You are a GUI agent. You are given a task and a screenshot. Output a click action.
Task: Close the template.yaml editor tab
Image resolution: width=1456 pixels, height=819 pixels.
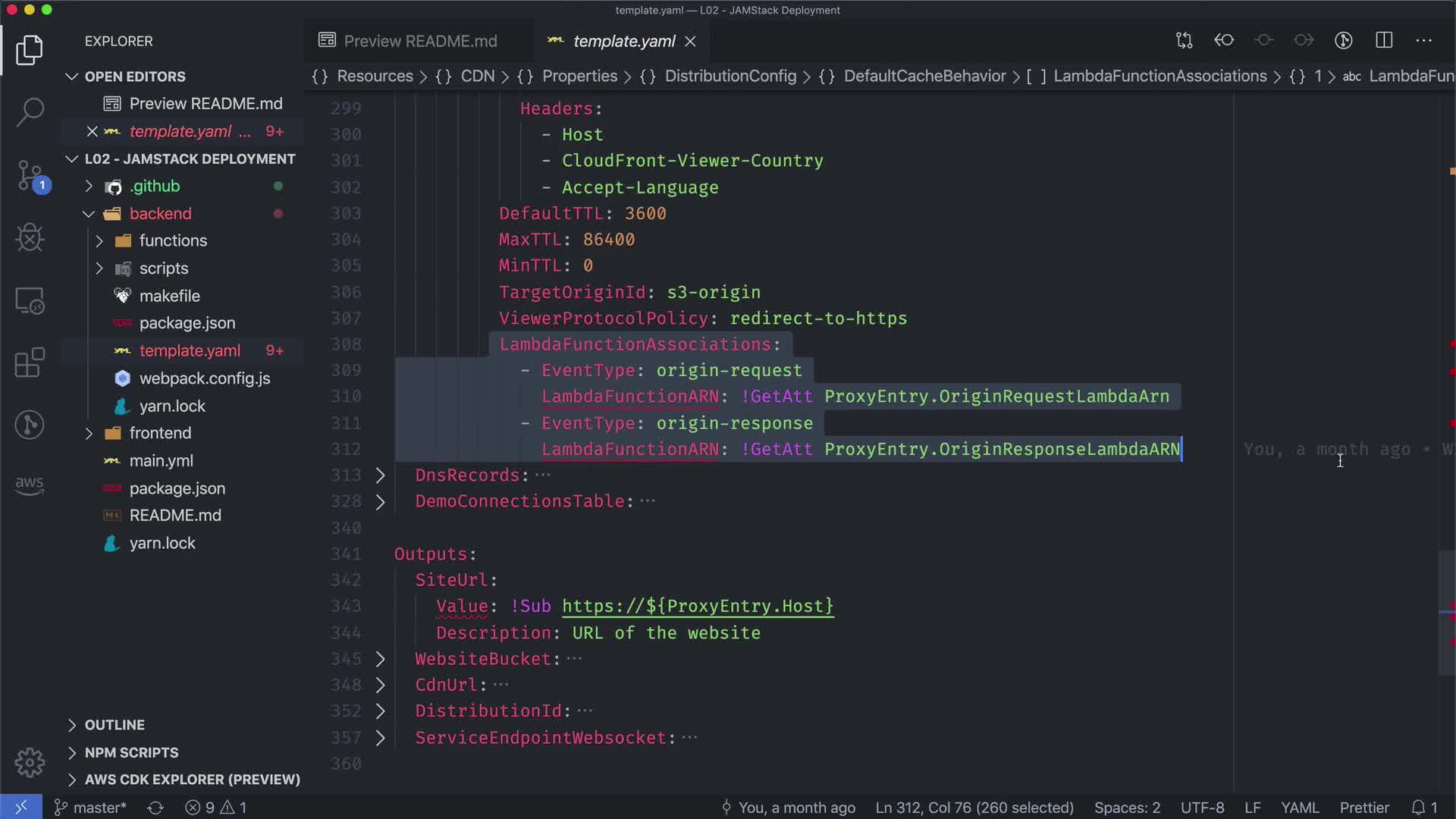(x=690, y=42)
